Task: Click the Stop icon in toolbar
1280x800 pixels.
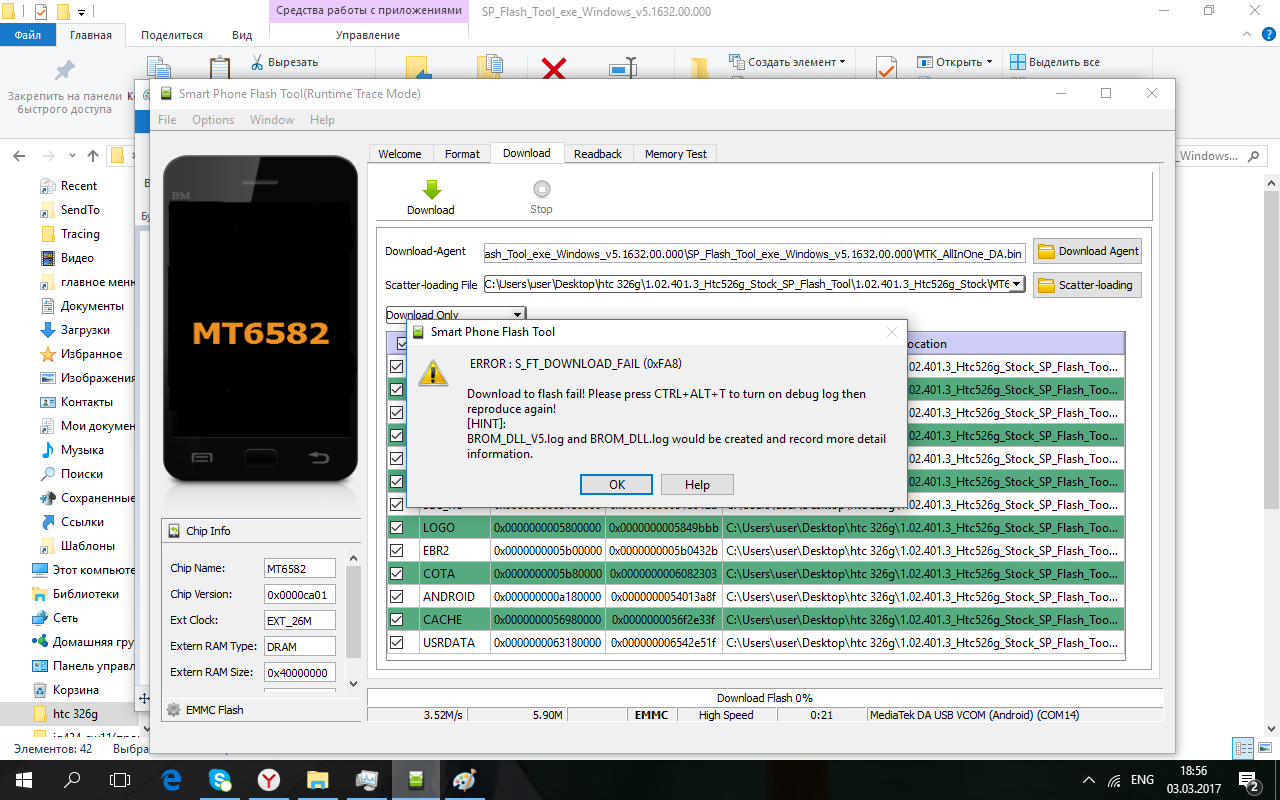Action: tap(541, 189)
